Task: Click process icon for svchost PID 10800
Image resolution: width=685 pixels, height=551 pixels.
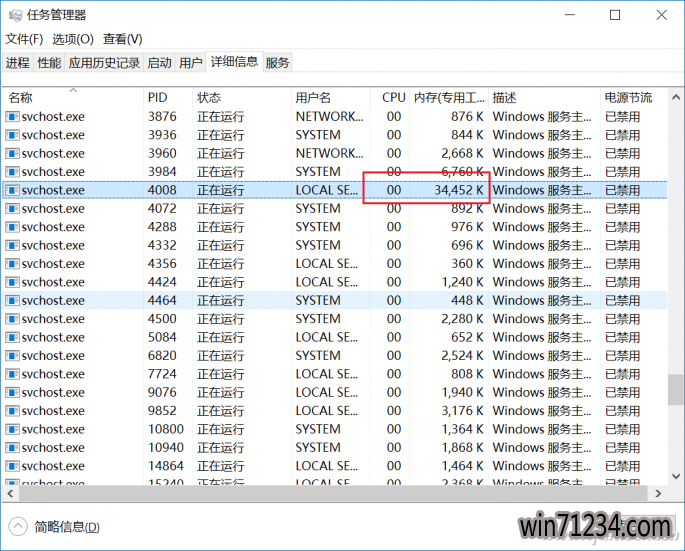Action: pyautogui.click(x=12, y=429)
